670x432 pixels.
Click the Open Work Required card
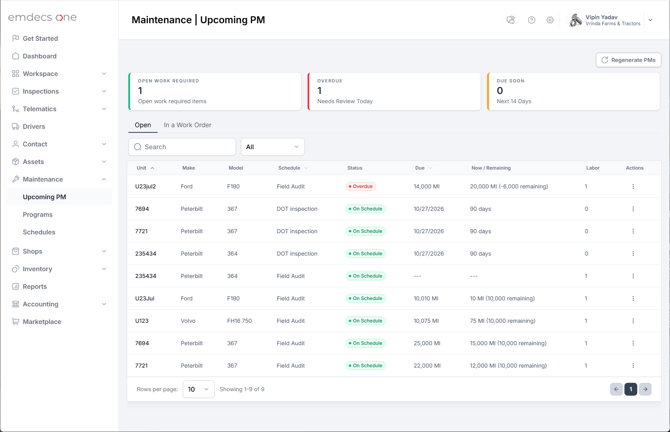[x=215, y=91]
